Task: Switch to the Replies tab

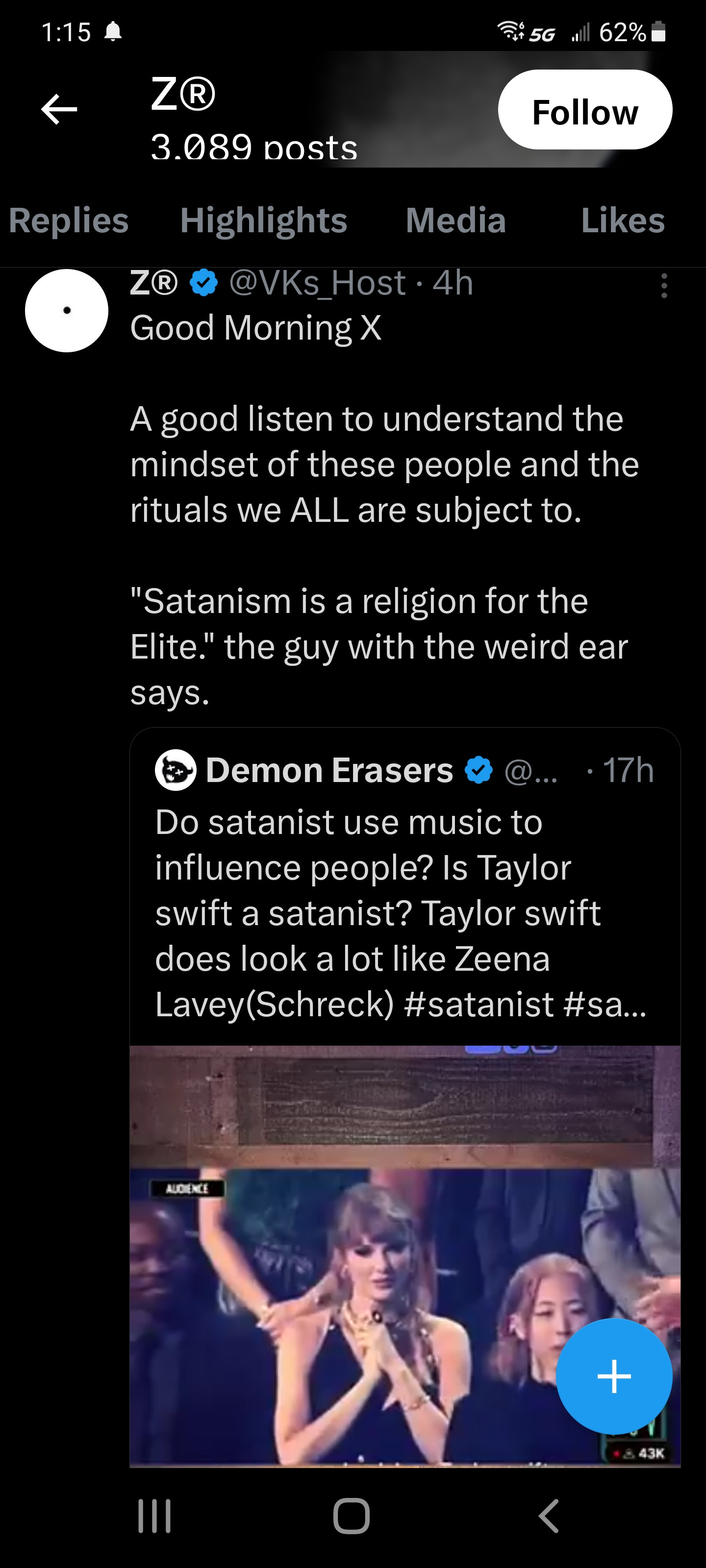Action: point(68,220)
